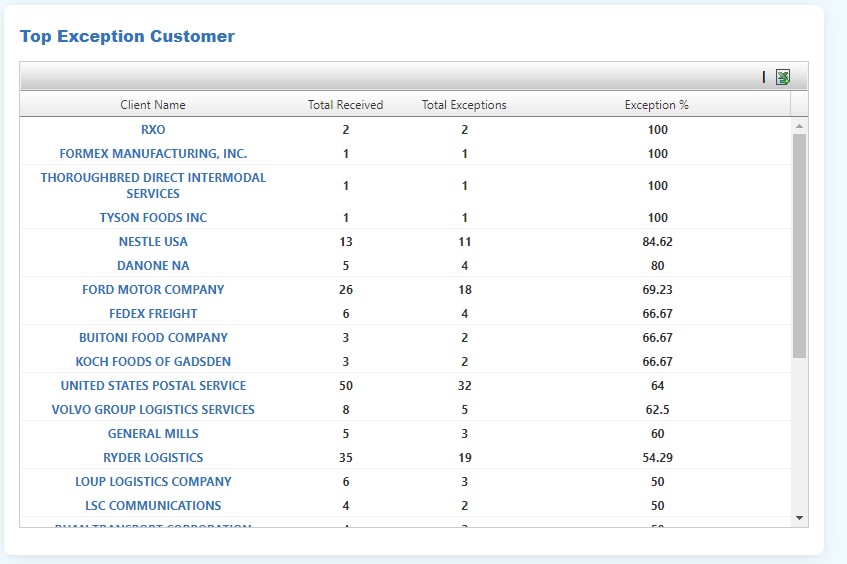Select the Top Exception Customer heading
The height and width of the screenshot is (564, 847).
click(127, 36)
